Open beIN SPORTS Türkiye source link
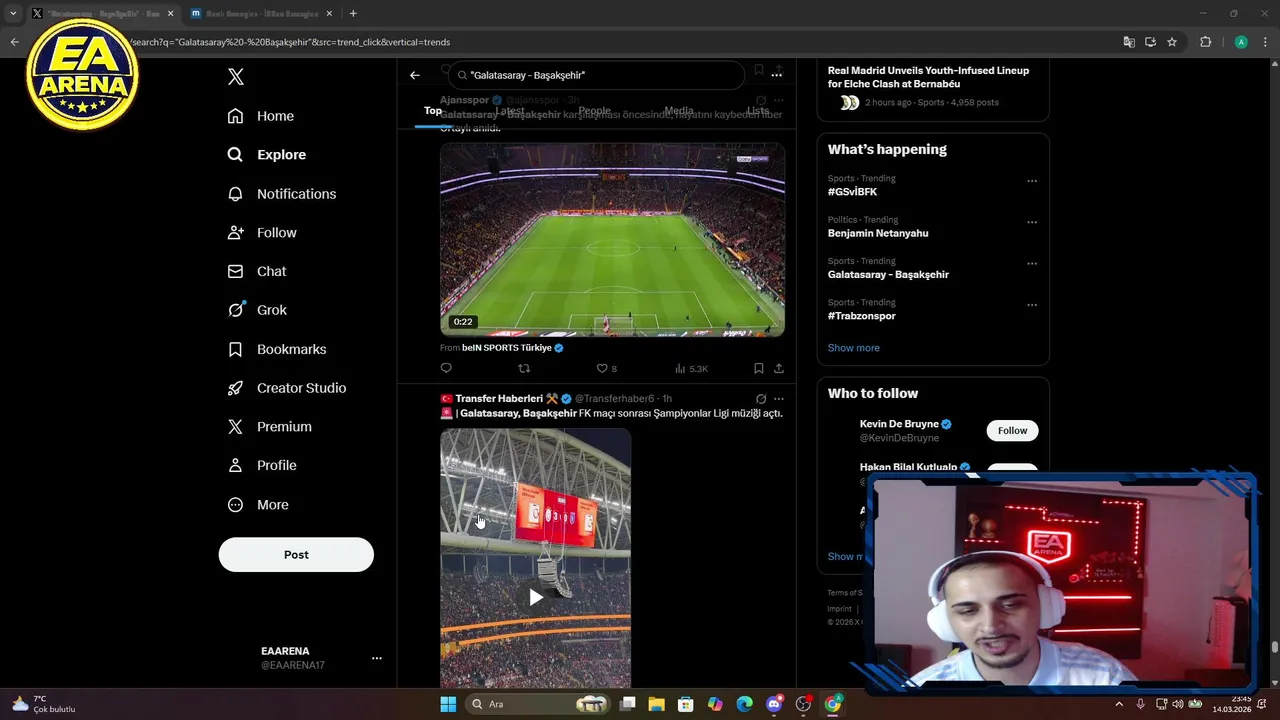Screen dimensions: 1280x720 (507, 348)
